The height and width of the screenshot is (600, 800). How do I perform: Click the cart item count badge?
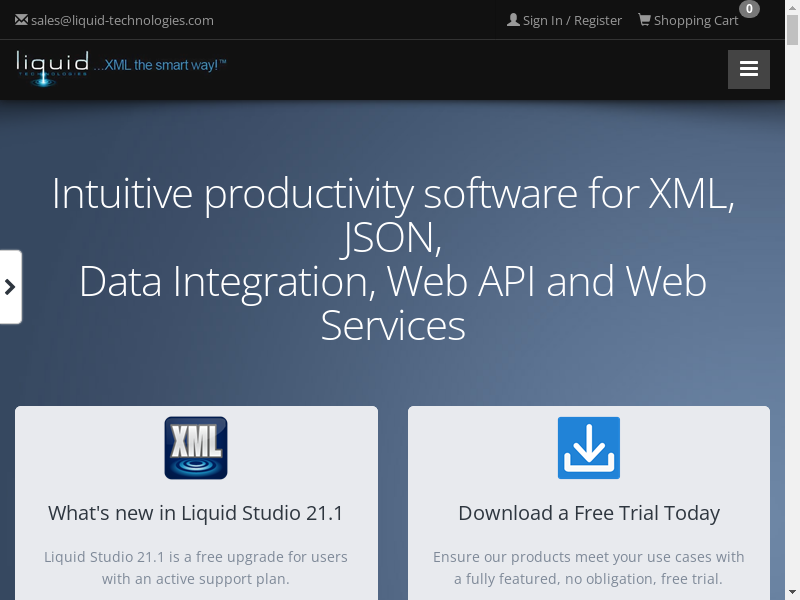(749, 9)
